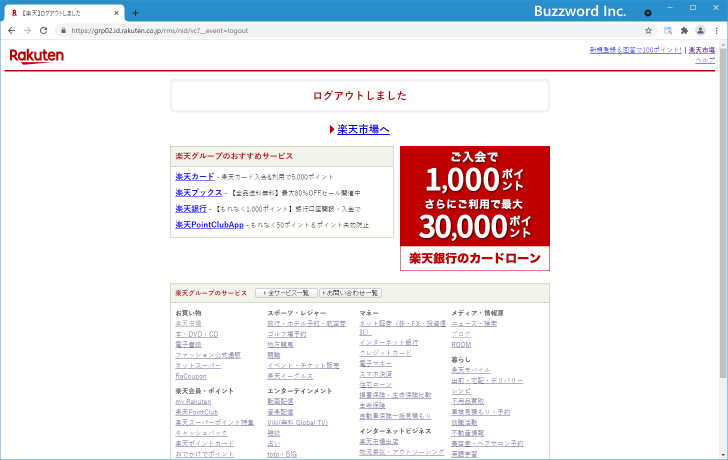Open the Chrome profile avatar

pyautogui.click(x=700, y=31)
